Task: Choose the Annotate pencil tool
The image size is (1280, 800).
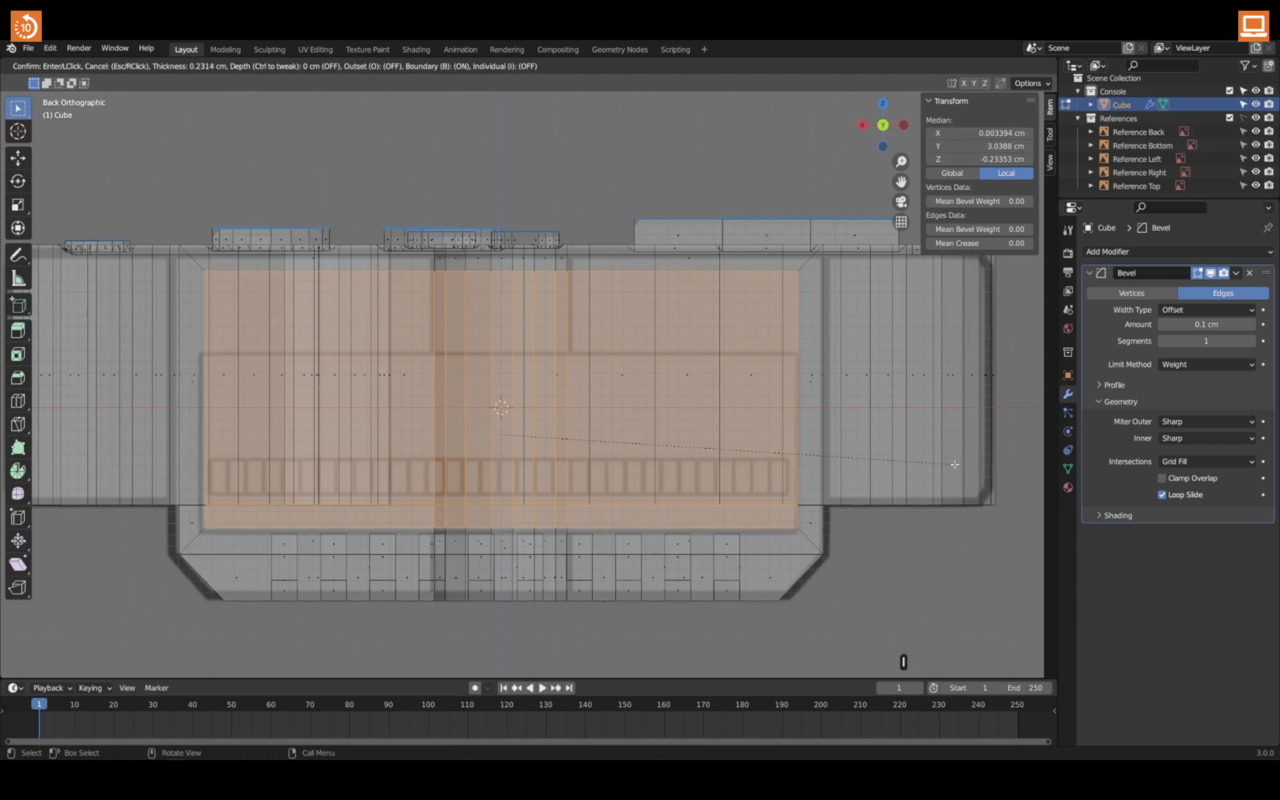Action: (x=18, y=256)
